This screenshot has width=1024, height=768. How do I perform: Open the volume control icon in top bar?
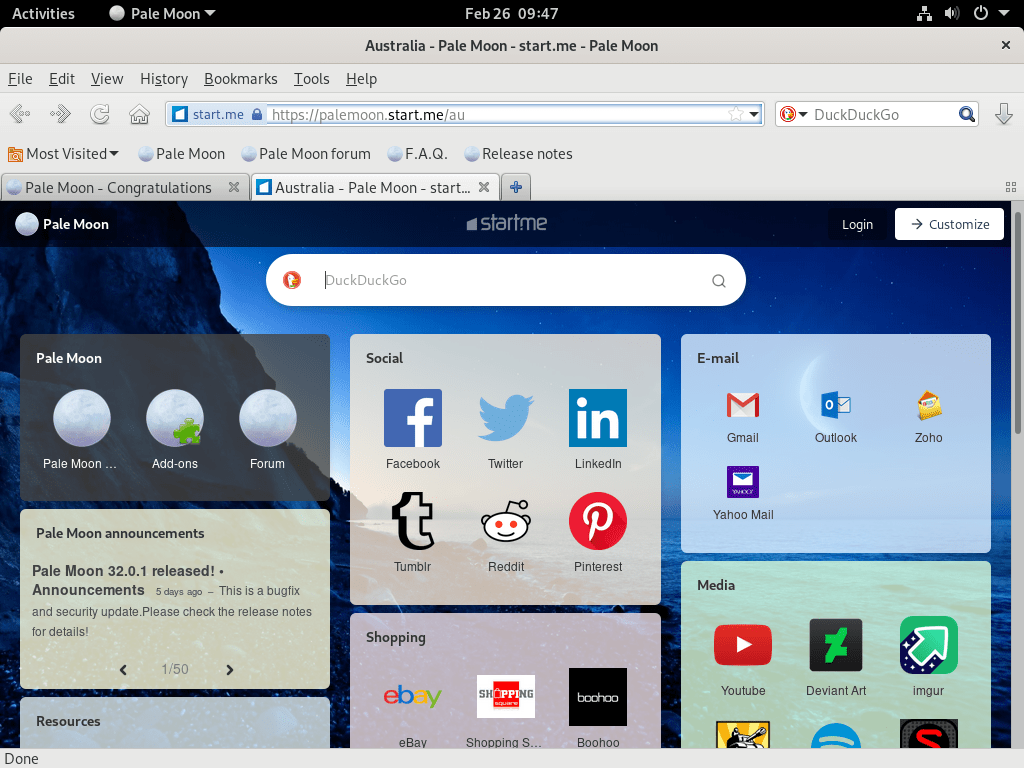pyautogui.click(x=952, y=13)
